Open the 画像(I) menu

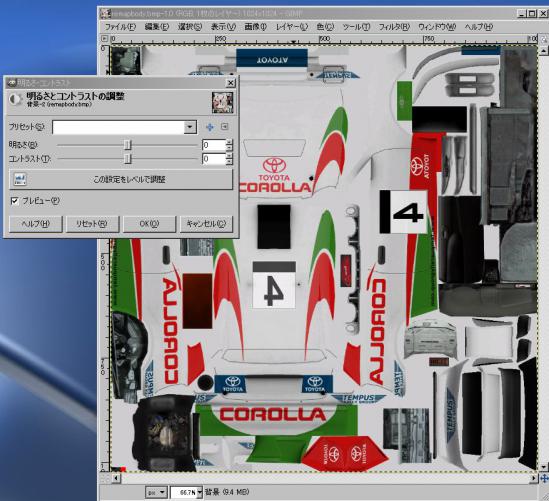(x=256, y=27)
